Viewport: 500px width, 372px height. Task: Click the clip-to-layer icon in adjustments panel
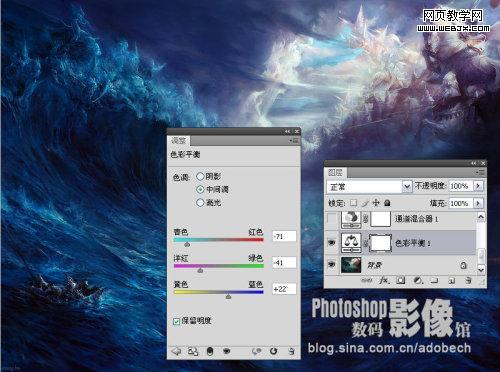point(210,351)
